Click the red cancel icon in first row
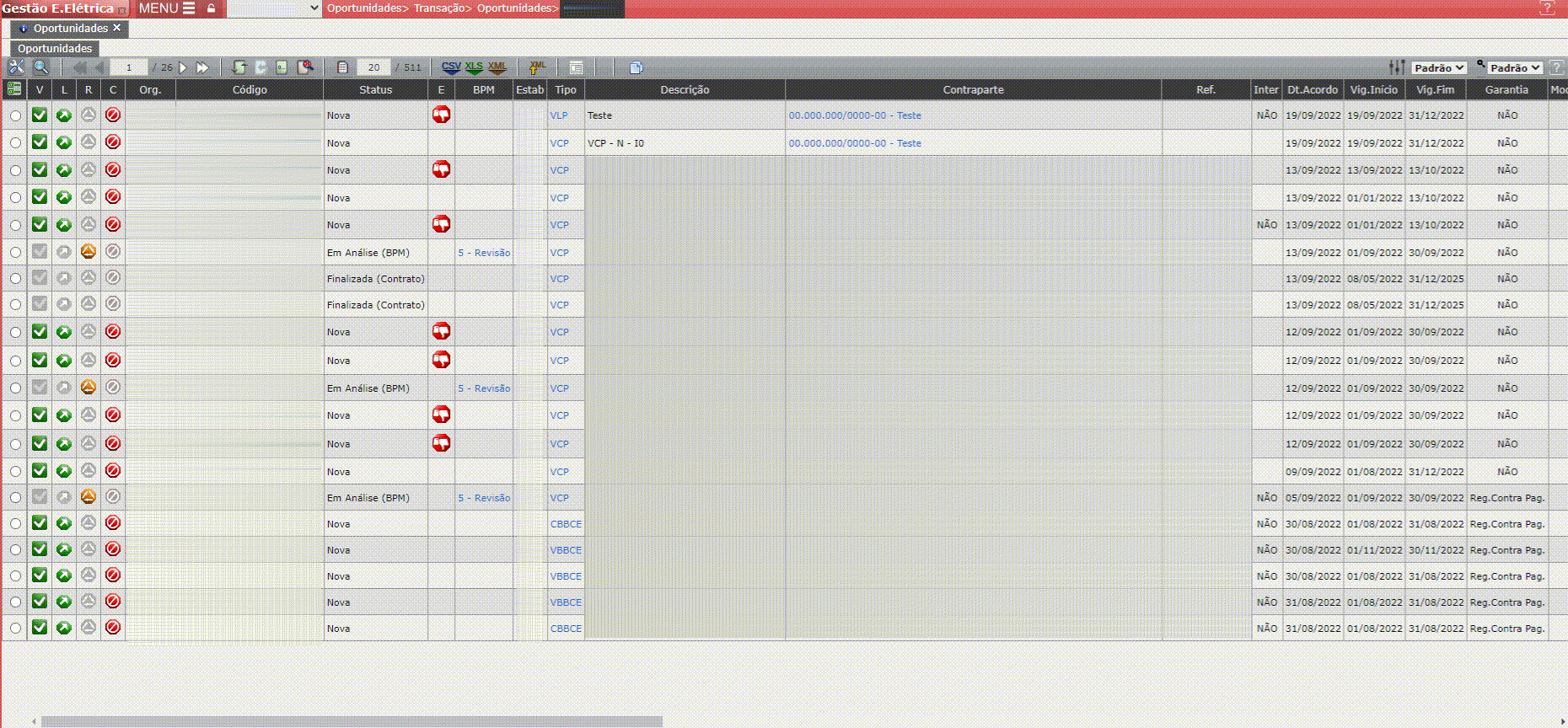The image size is (1568, 728). [113, 115]
